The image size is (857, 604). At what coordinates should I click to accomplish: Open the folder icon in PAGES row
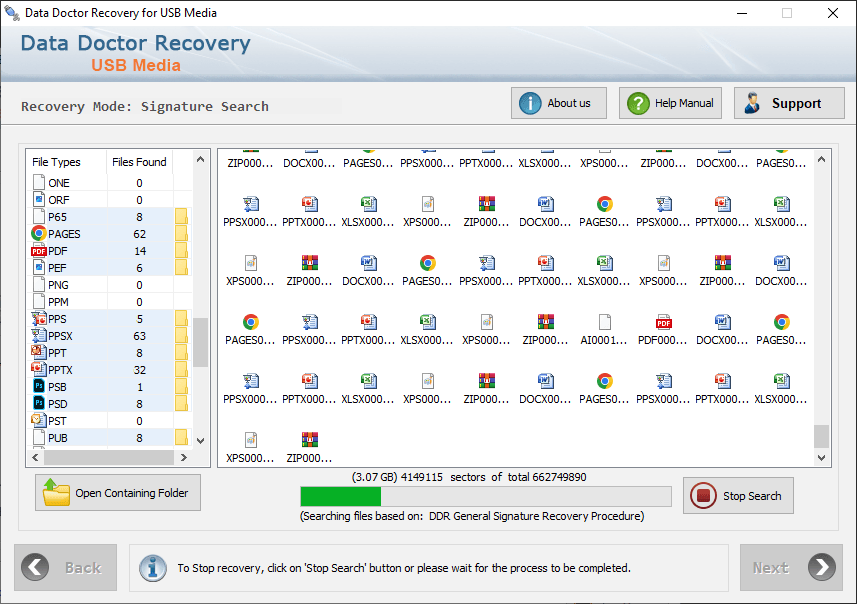coord(181,233)
